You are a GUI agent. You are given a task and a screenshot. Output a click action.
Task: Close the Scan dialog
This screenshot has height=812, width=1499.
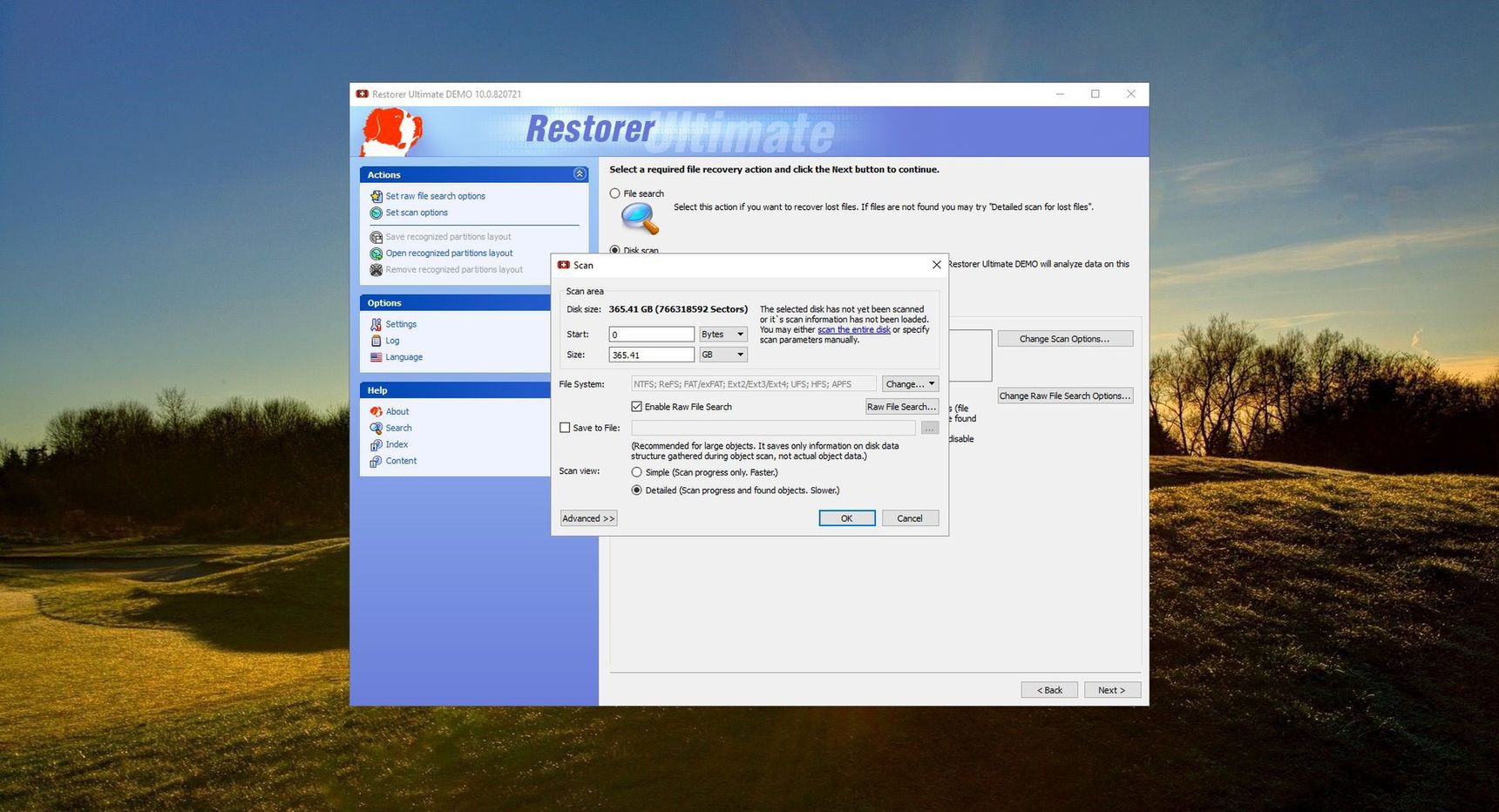(x=937, y=265)
